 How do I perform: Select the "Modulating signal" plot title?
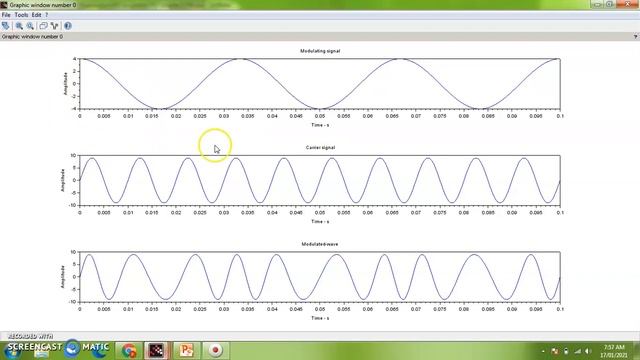320,51
